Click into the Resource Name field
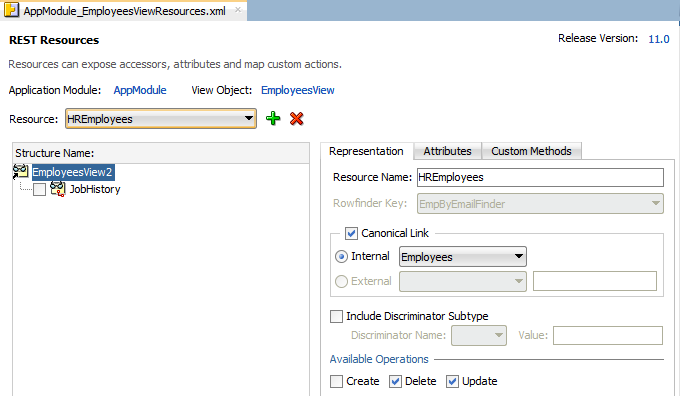Image resolution: width=680 pixels, height=396 pixels. point(540,177)
